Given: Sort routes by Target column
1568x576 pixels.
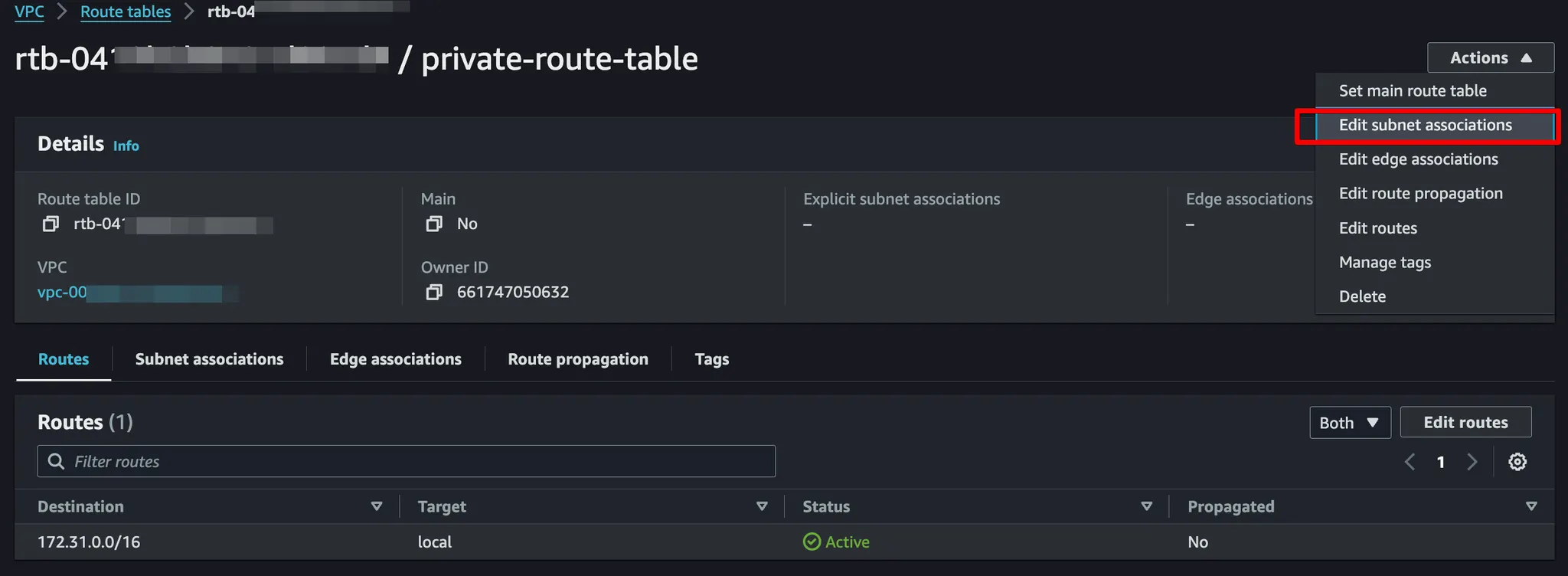Looking at the screenshot, I should click(761, 506).
